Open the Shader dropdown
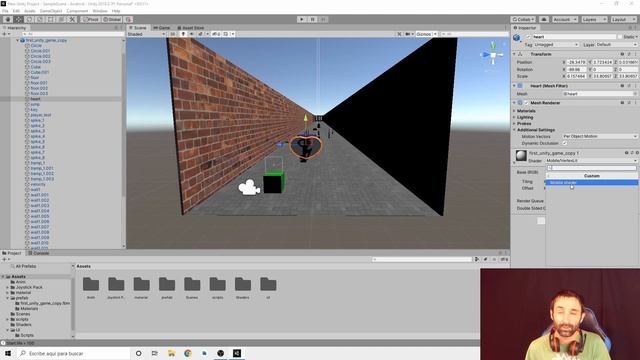640x360 pixels. 591,161
